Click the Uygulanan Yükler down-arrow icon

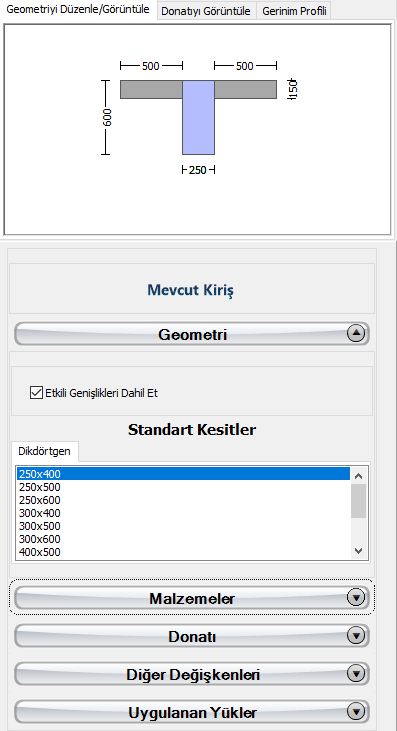[x=356, y=711]
